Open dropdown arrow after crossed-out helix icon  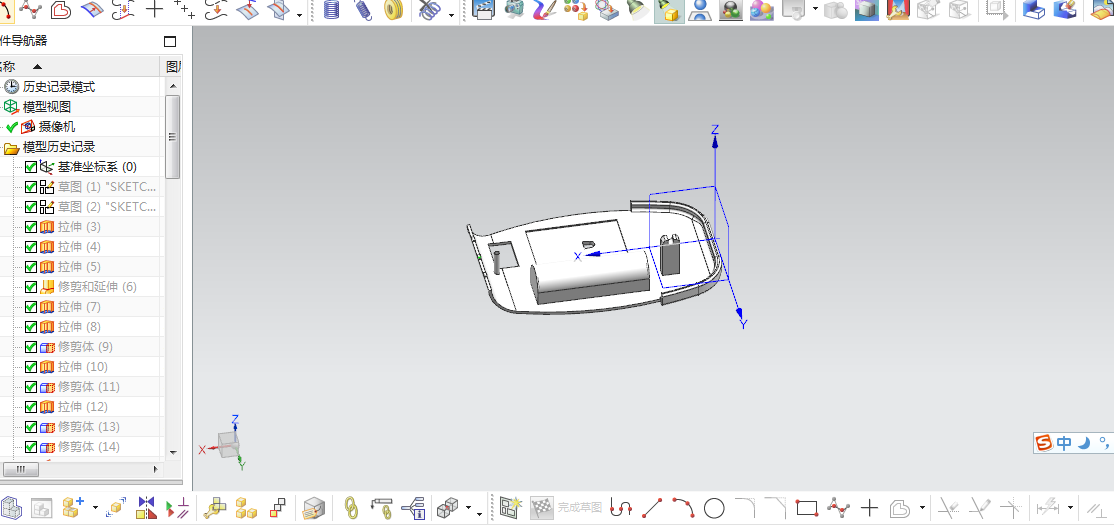453,14
